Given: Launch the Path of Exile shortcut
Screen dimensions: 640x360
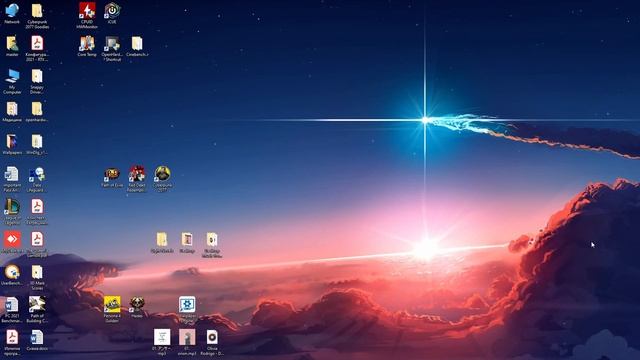Looking at the screenshot, I should click(112, 177).
